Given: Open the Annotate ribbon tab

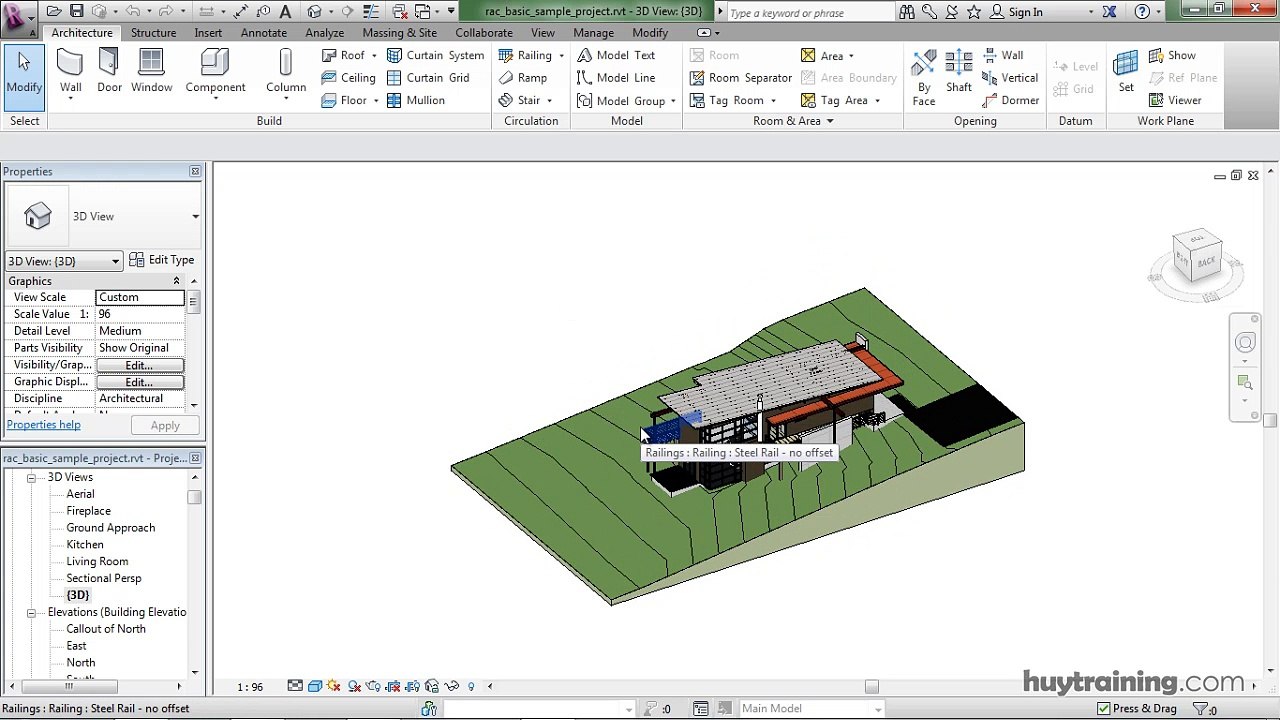Looking at the screenshot, I should [x=264, y=33].
